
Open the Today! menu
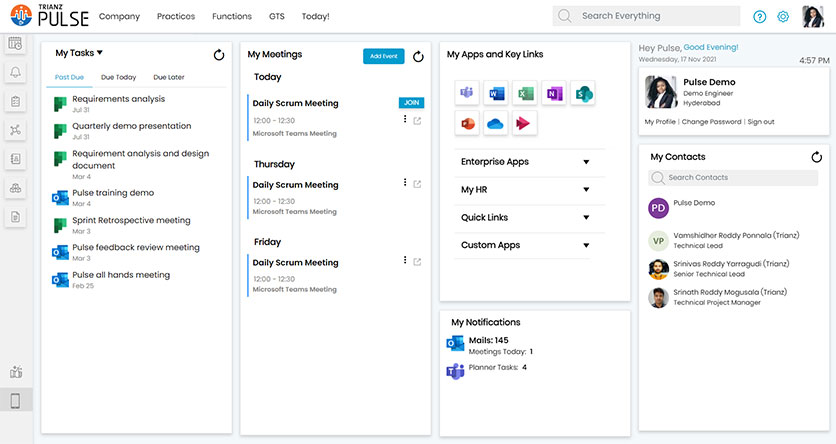pyautogui.click(x=316, y=17)
